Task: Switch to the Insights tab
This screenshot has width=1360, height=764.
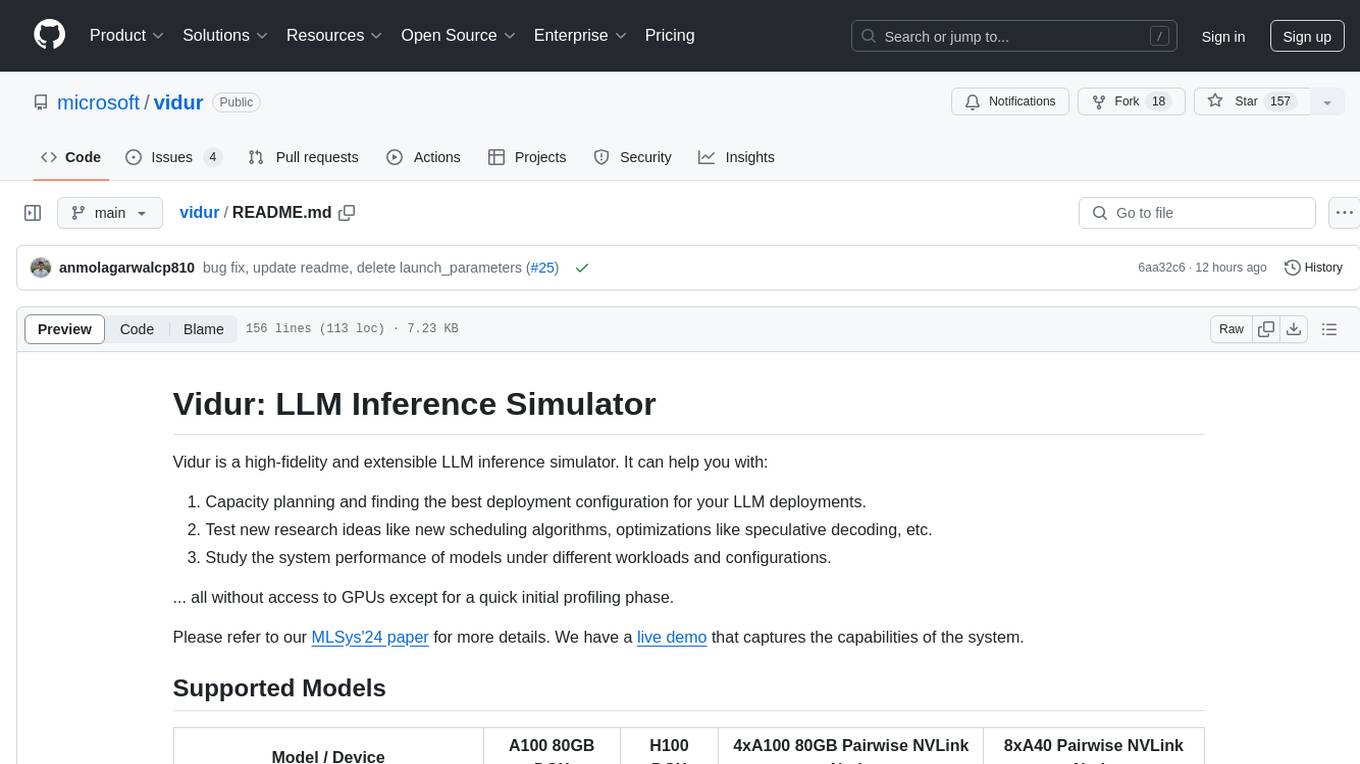Action: click(736, 157)
